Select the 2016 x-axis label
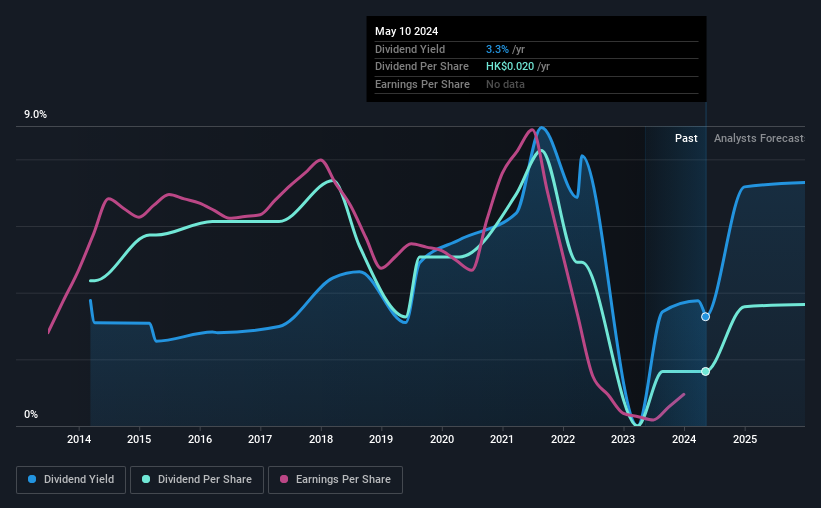The height and width of the screenshot is (508, 821). click(200, 439)
